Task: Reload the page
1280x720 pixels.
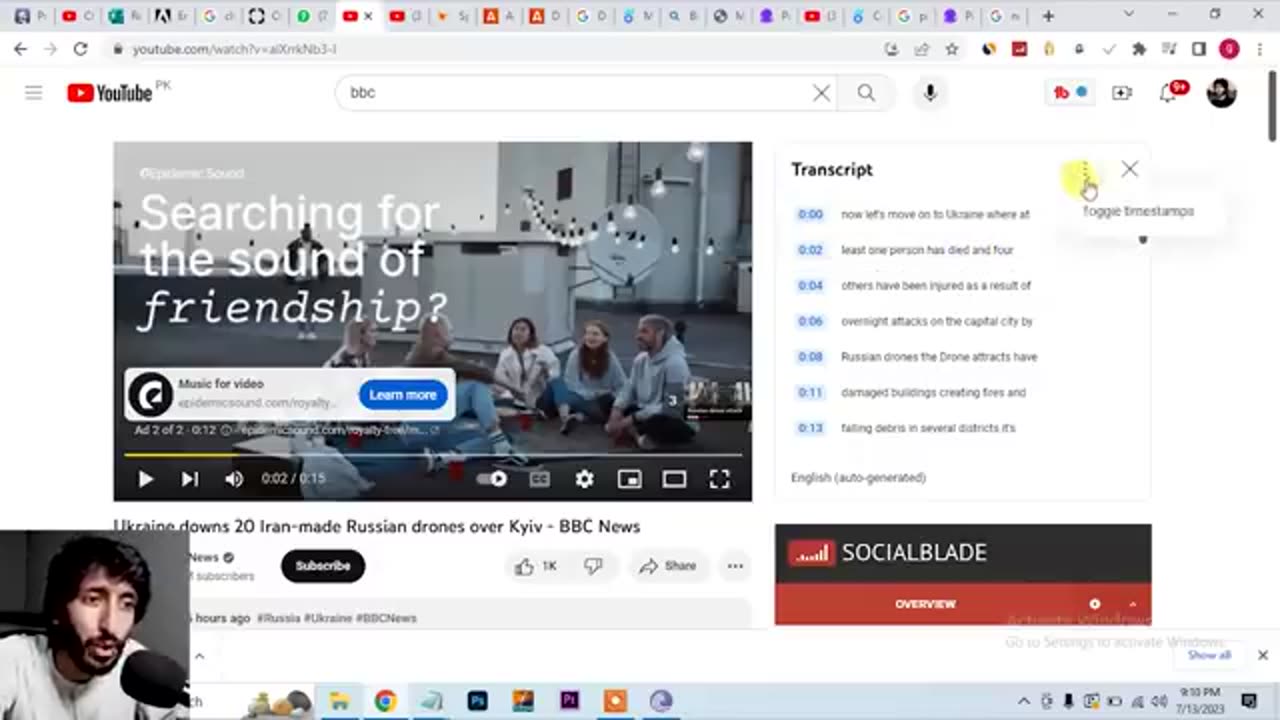Action: [x=80, y=49]
